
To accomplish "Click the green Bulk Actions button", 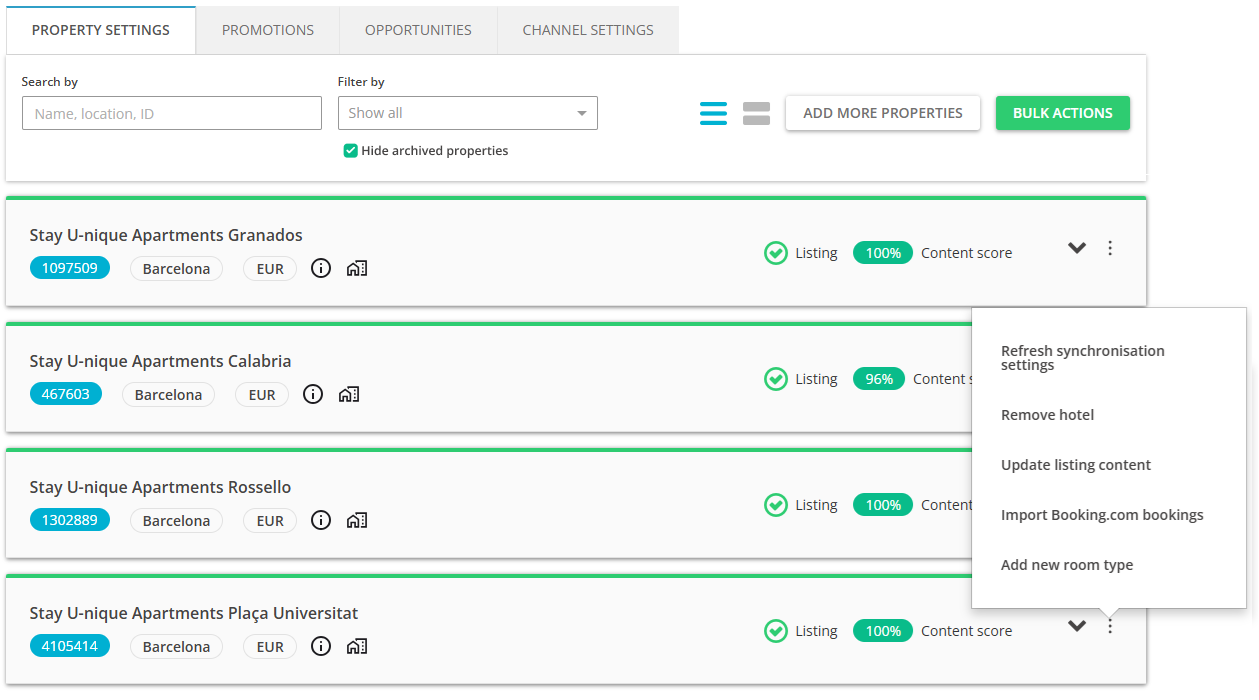I will pyautogui.click(x=1063, y=113).
